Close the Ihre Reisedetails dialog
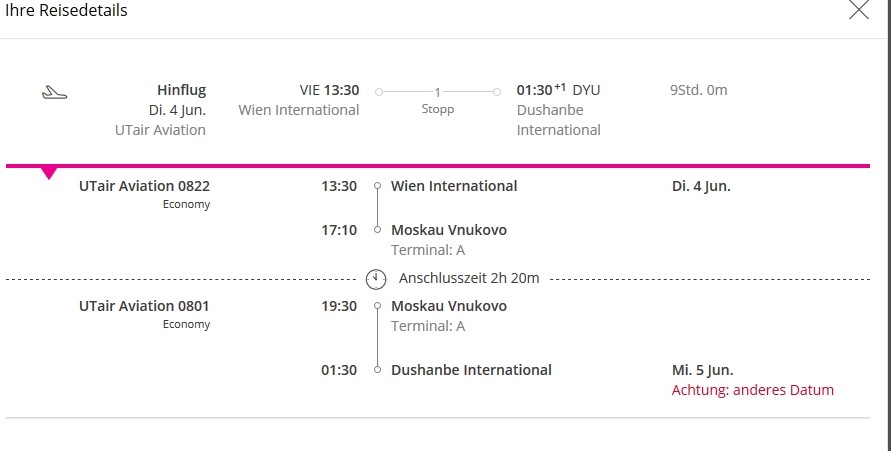Image resolution: width=891 pixels, height=451 pixels. coord(858,11)
